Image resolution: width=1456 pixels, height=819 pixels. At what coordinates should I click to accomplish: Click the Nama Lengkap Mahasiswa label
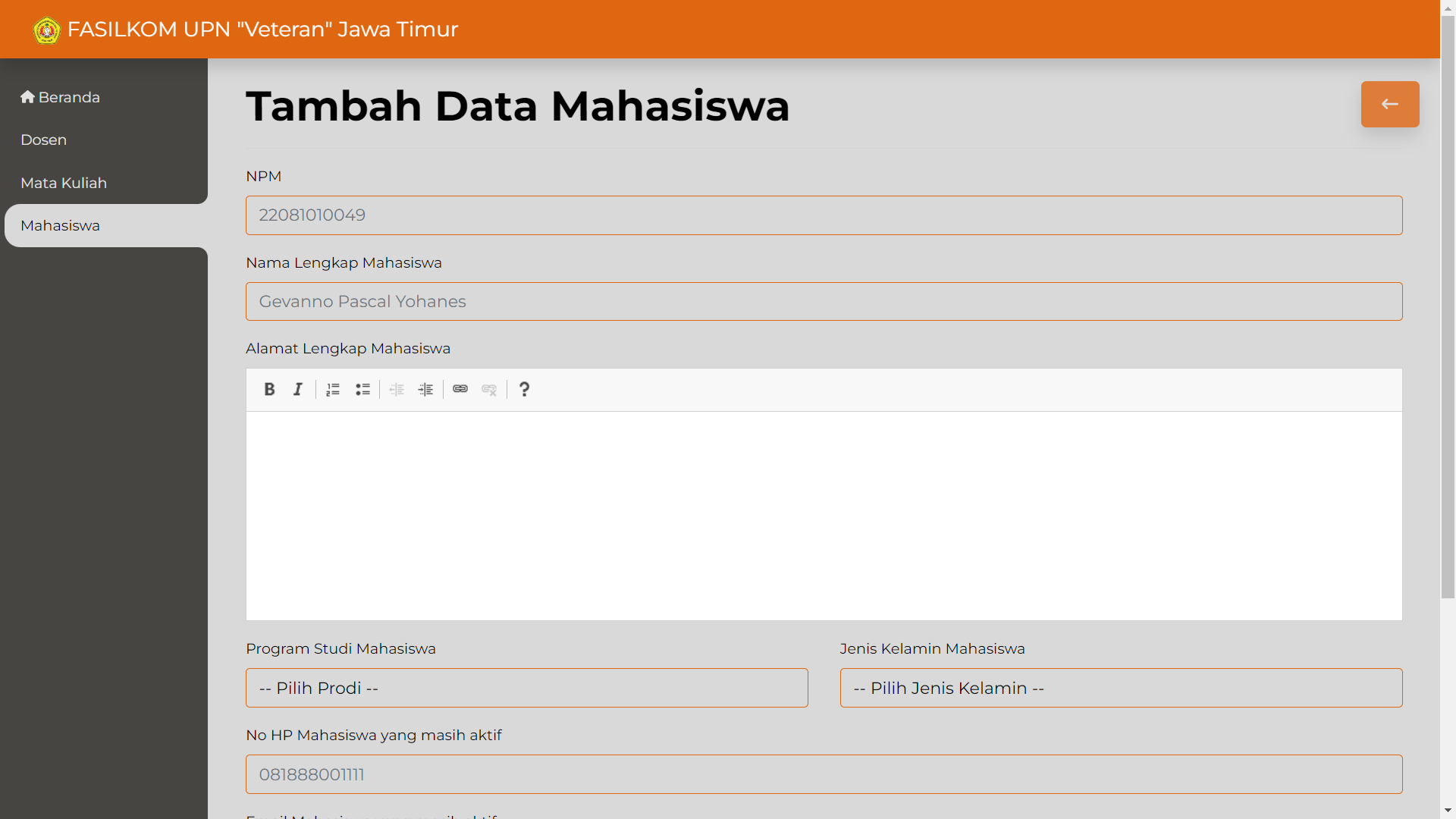pos(344,262)
